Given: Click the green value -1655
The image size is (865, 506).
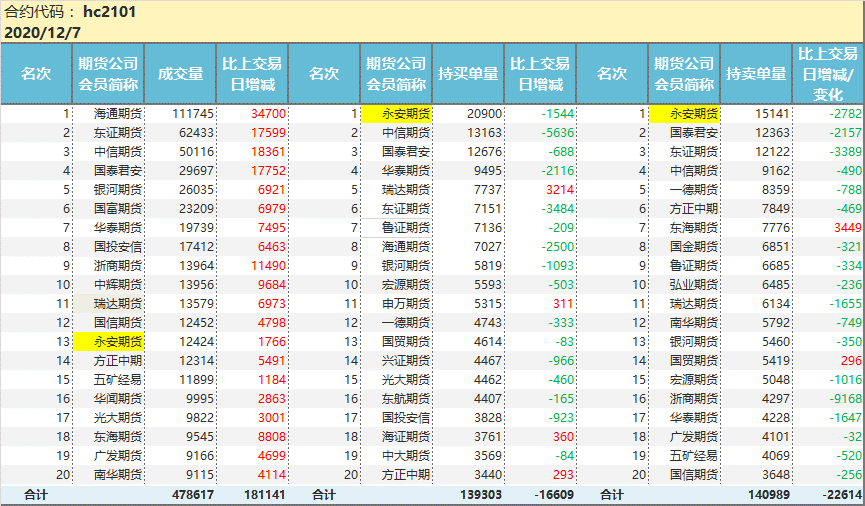Looking at the screenshot, I should click(846, 303).
